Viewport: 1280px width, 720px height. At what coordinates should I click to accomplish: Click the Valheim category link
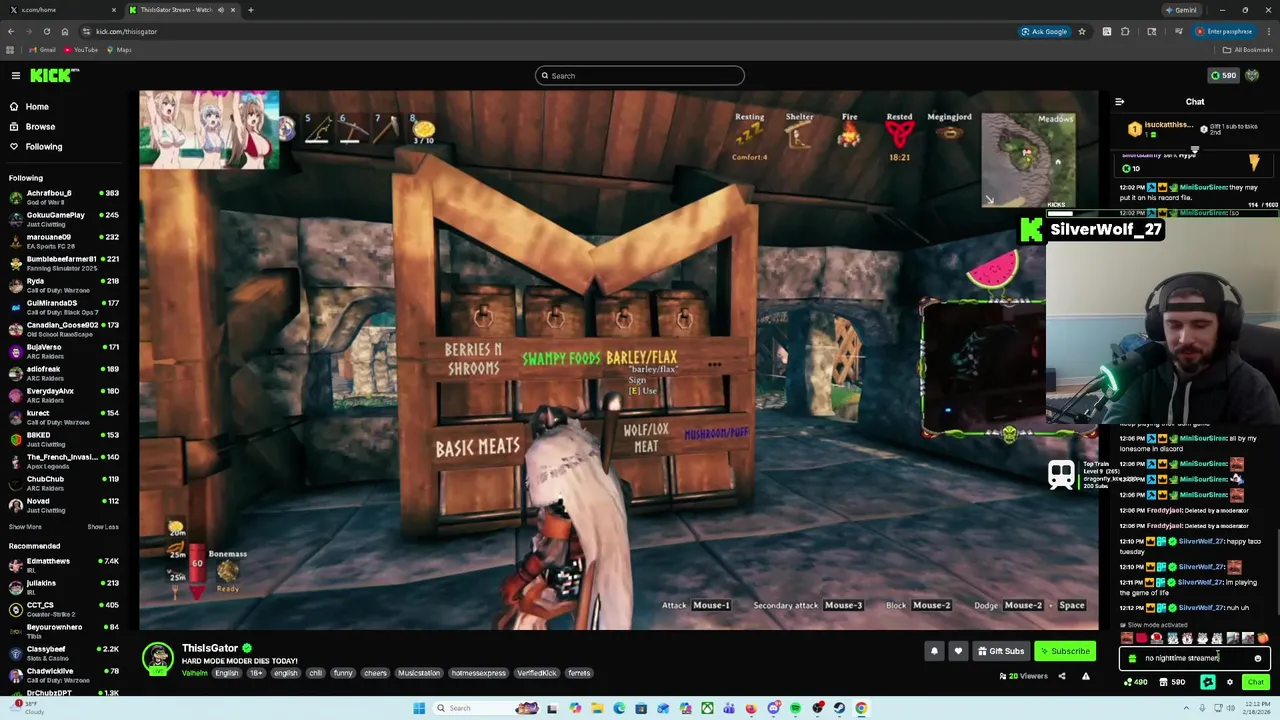point(195,673)
